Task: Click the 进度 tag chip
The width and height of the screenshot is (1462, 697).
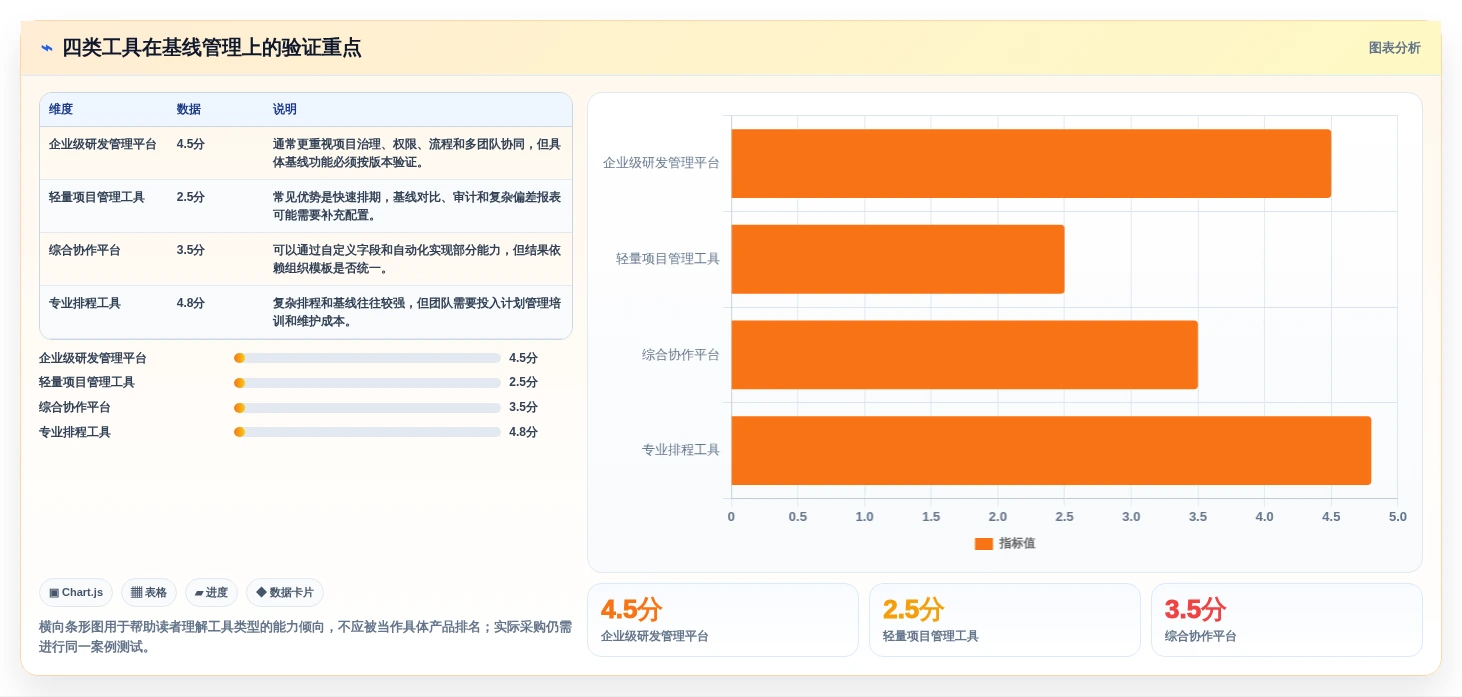Action: click(x=211, y=592)
